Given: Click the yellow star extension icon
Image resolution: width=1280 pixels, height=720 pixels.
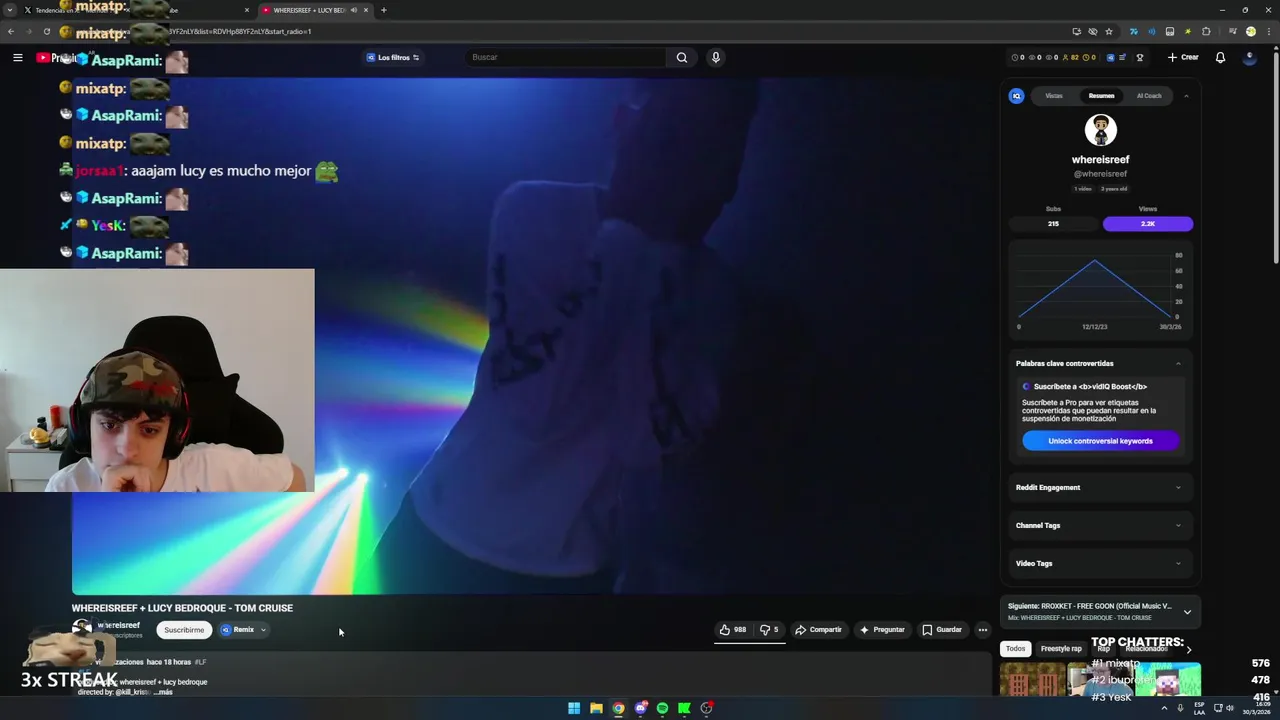Looking at the screenshot, I should click(x=1188, y=31).
